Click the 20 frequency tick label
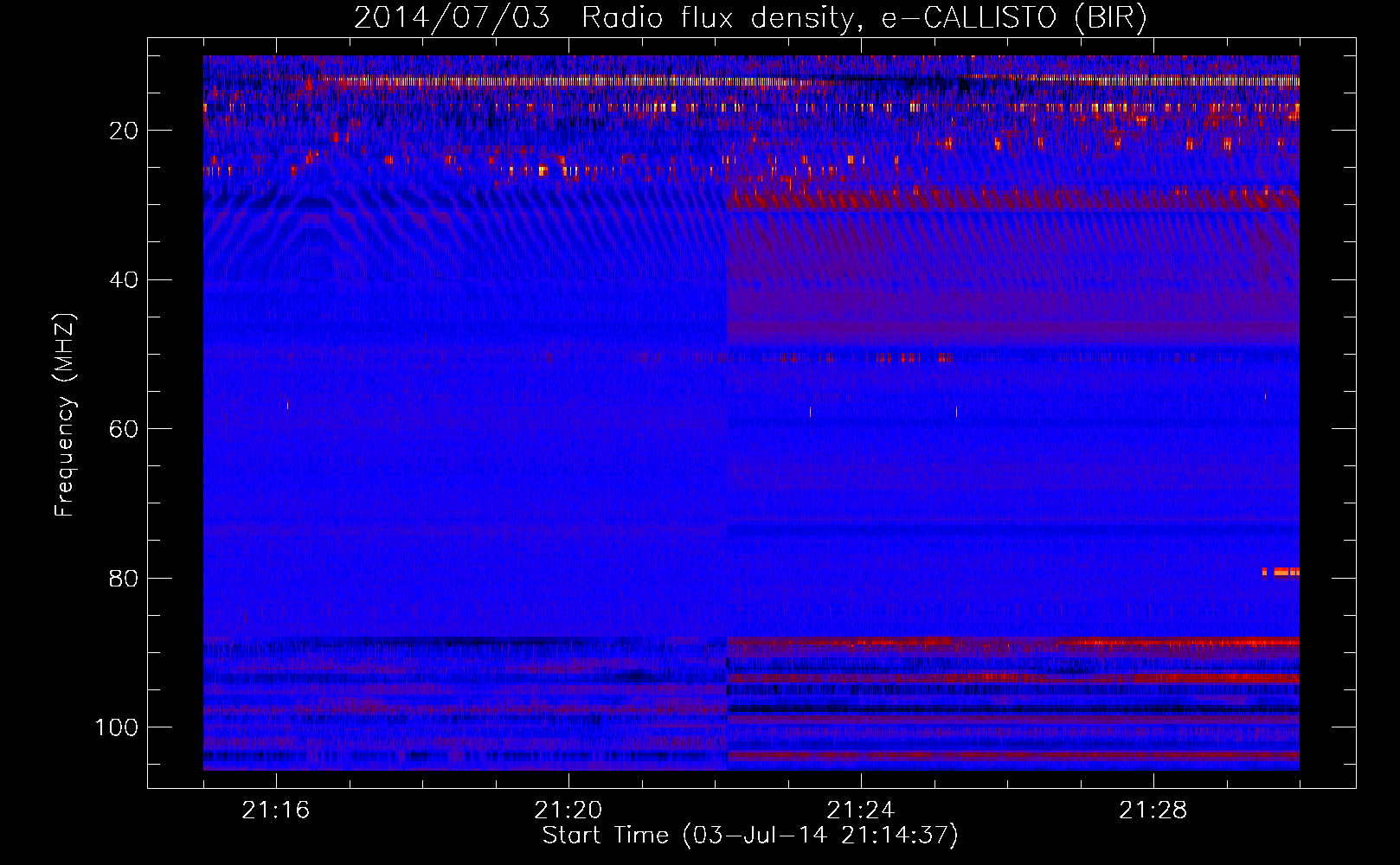This screenshot has height=865, width=1400. coord(124,131)
